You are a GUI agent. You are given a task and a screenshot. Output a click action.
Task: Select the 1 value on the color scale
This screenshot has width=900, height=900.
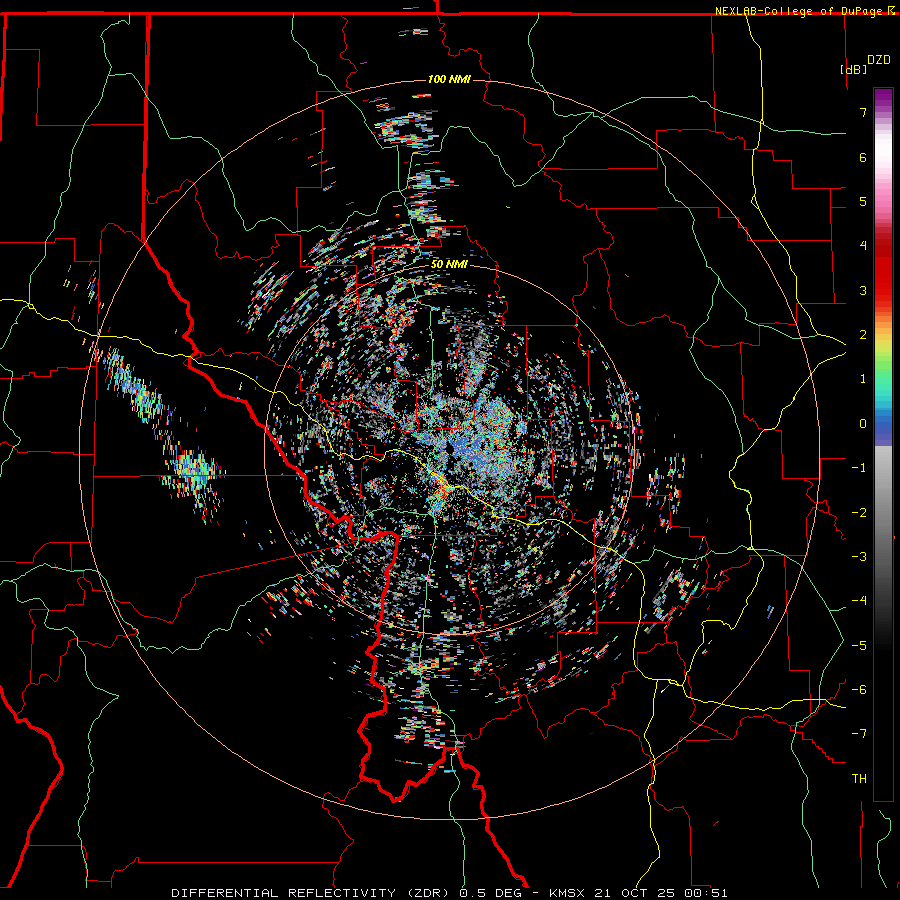(x=863, y=379)
